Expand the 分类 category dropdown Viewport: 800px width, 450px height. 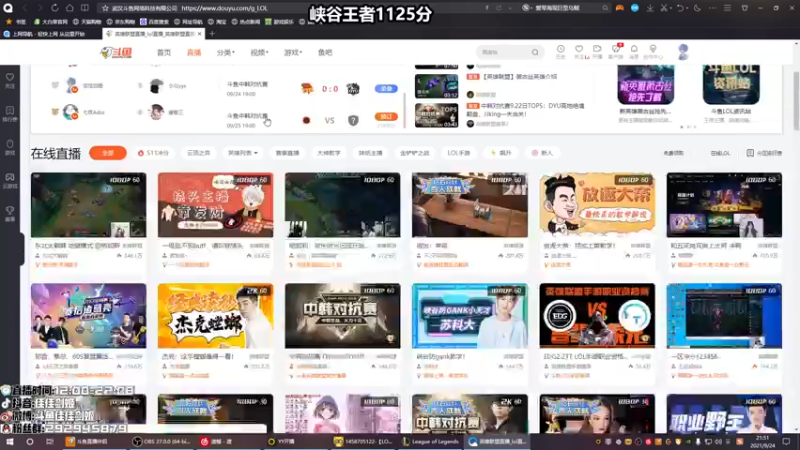[226, 53]
